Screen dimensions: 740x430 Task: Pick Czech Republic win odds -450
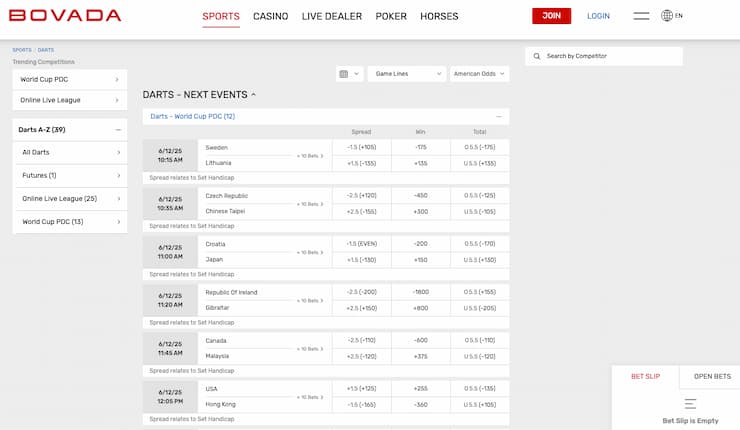pyautogui.click(x=420, y=195)
